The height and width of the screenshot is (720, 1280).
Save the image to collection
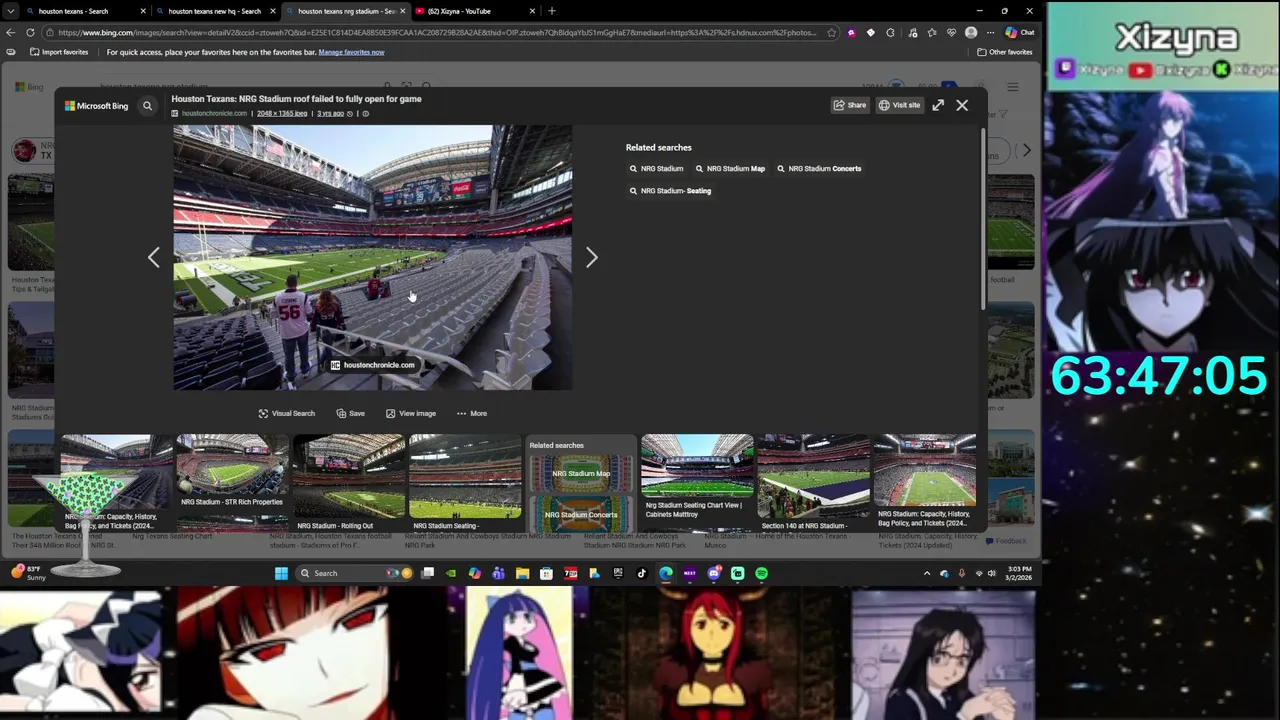(351, 413)
